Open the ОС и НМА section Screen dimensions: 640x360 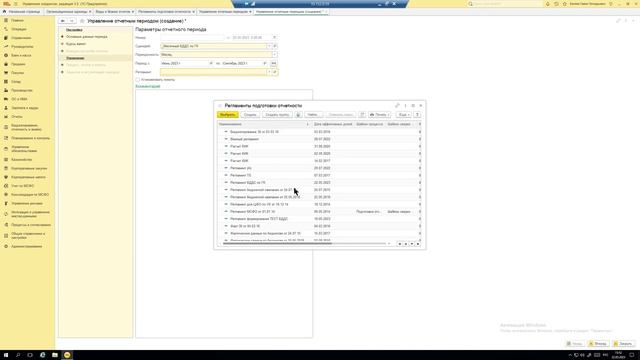[x=19, y=99]
